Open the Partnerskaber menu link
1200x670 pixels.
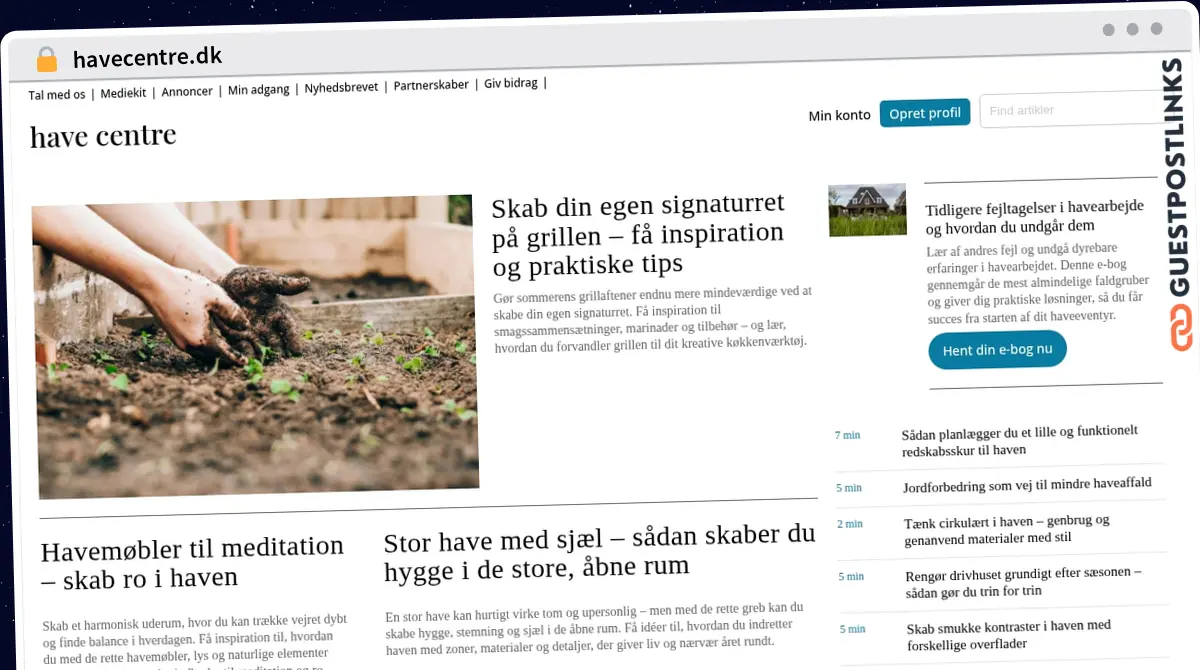(431, 85)
